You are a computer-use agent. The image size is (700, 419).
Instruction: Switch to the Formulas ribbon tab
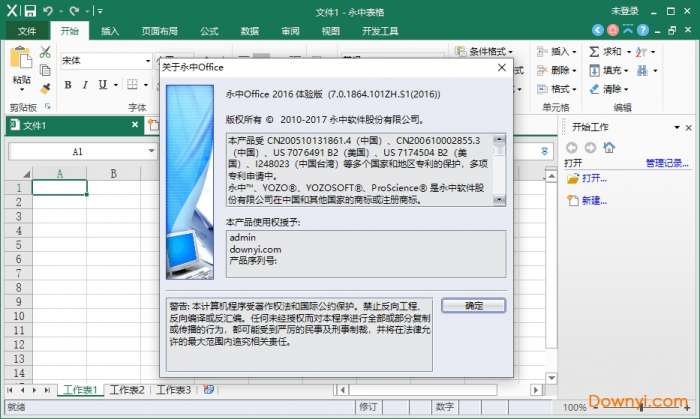[x=209, y=31]
